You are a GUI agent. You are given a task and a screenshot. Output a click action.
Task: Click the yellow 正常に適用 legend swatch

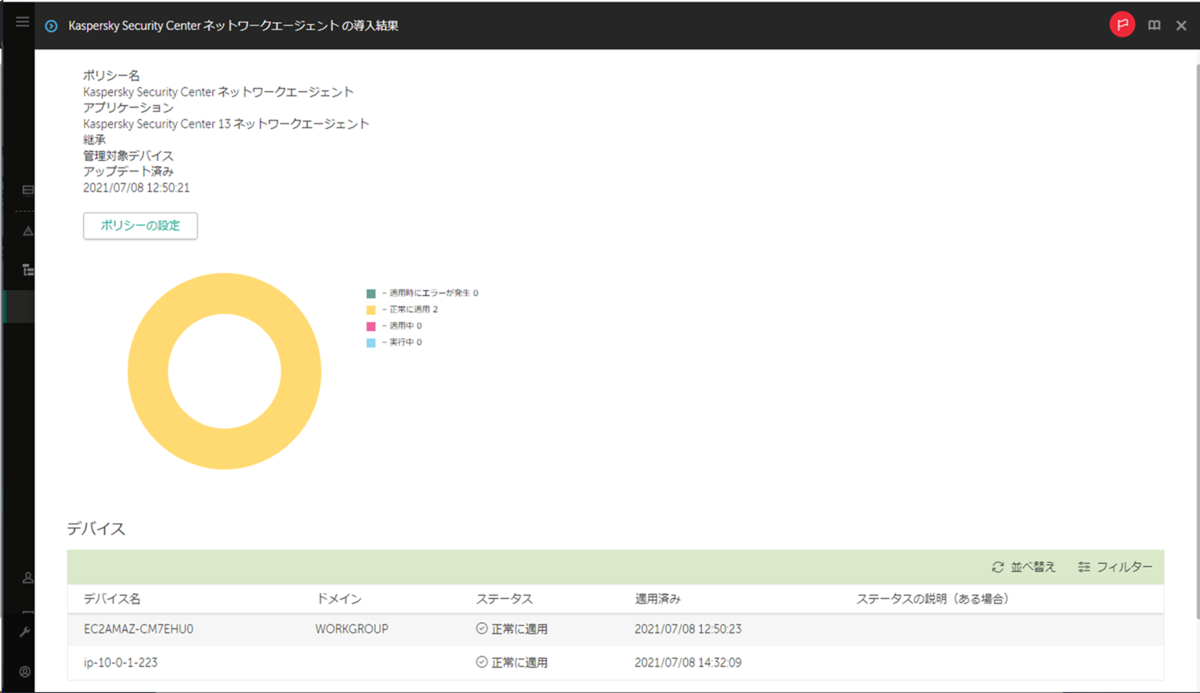[370, 310]
